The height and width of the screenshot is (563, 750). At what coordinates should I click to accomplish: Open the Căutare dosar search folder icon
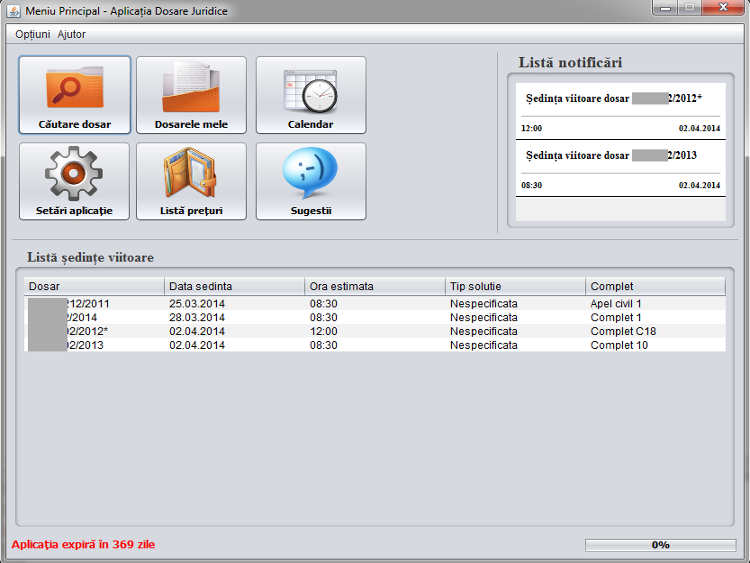click(x=75, y=88)
